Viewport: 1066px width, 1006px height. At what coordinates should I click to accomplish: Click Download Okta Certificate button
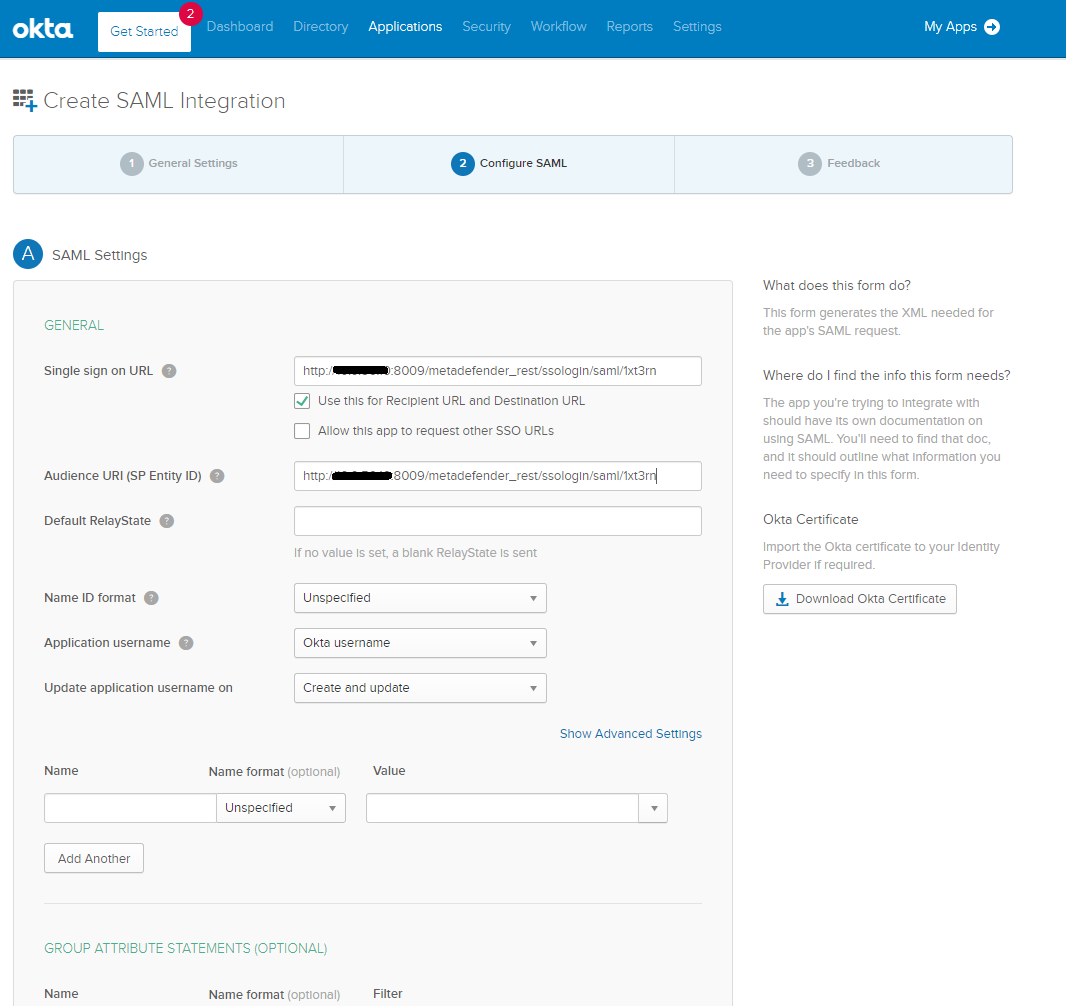tap(859, 599)
